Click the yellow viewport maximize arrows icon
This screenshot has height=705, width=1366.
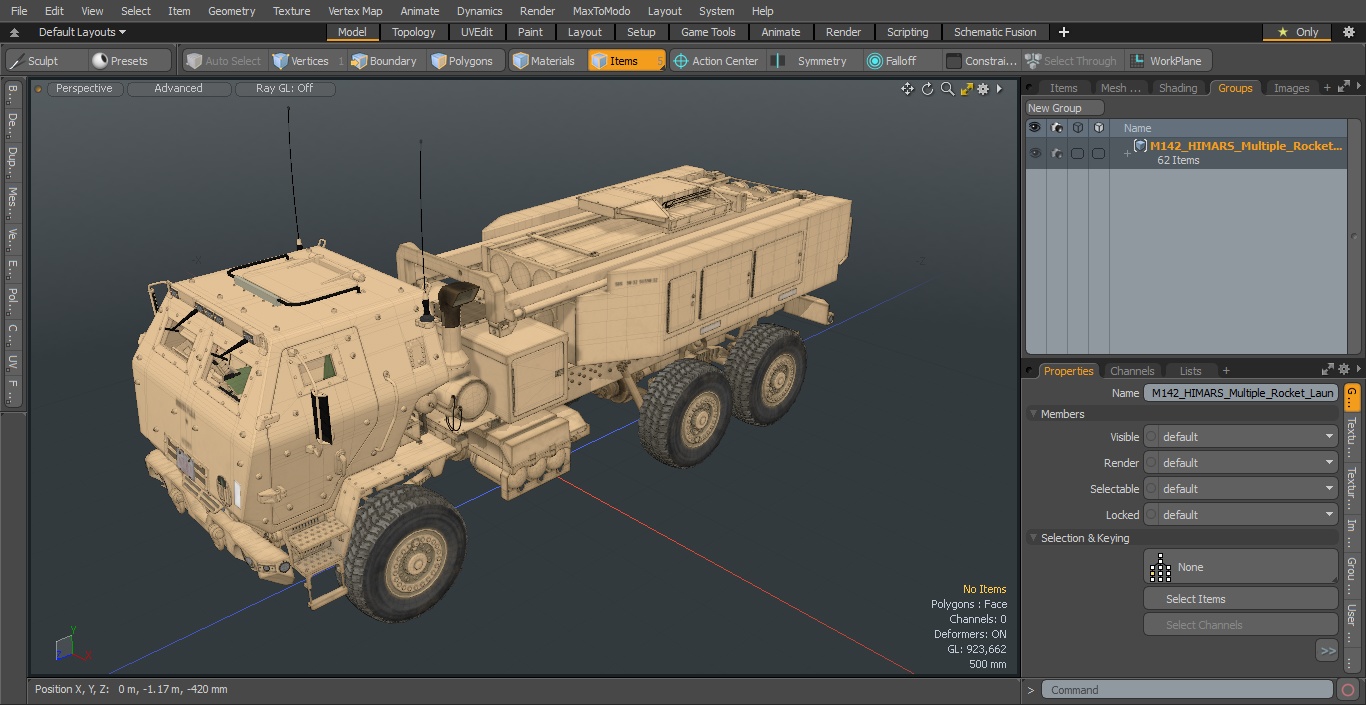click(966, 89)
